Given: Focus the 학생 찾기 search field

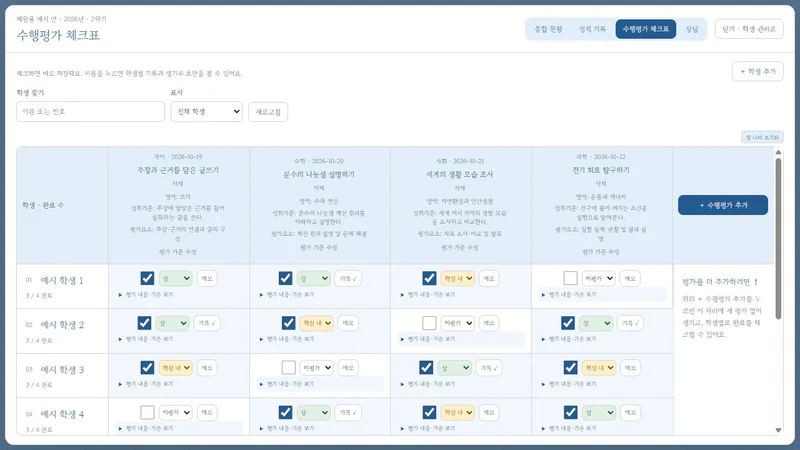Looking at the screenshot, I should [x=90, y=111].
